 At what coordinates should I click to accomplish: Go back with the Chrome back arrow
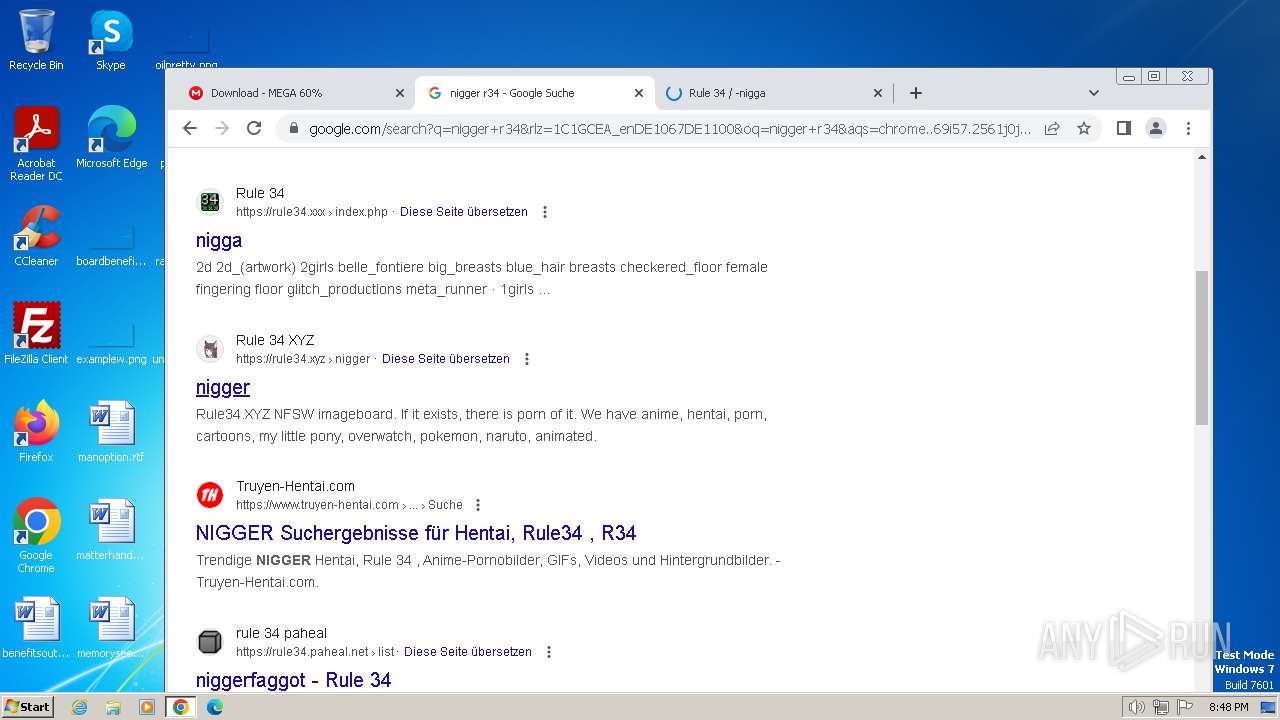190,128
